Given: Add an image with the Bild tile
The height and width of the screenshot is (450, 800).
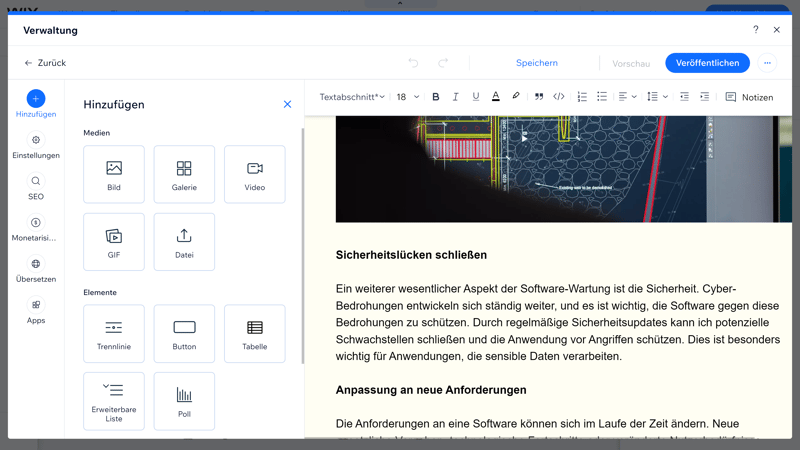Looking at the screenshot, I should point(114,175).
